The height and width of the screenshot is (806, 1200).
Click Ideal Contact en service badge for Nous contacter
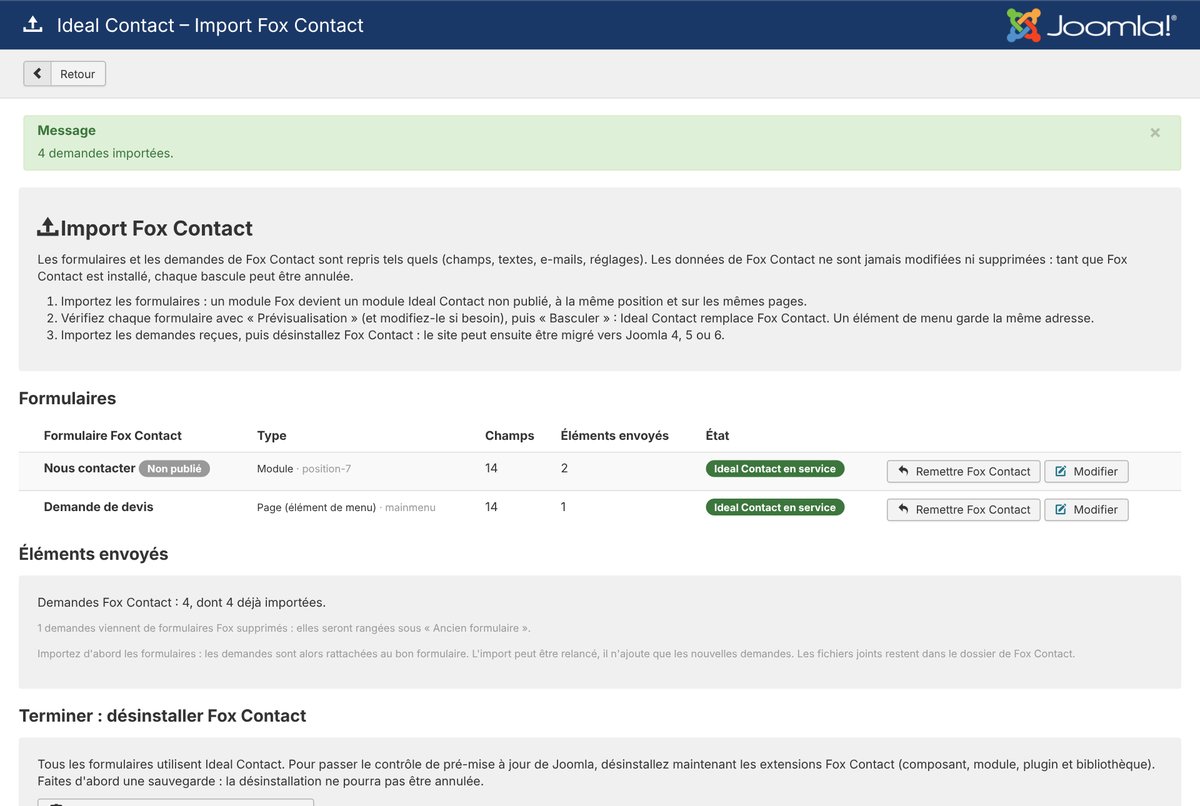tap(775, 468)
